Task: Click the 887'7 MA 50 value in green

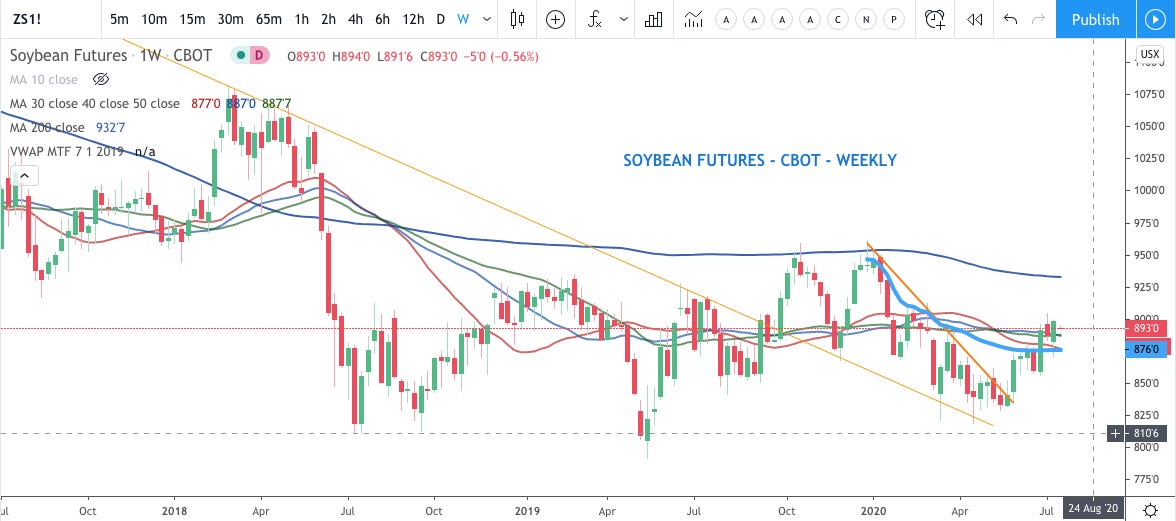Action: pos(277,103)
